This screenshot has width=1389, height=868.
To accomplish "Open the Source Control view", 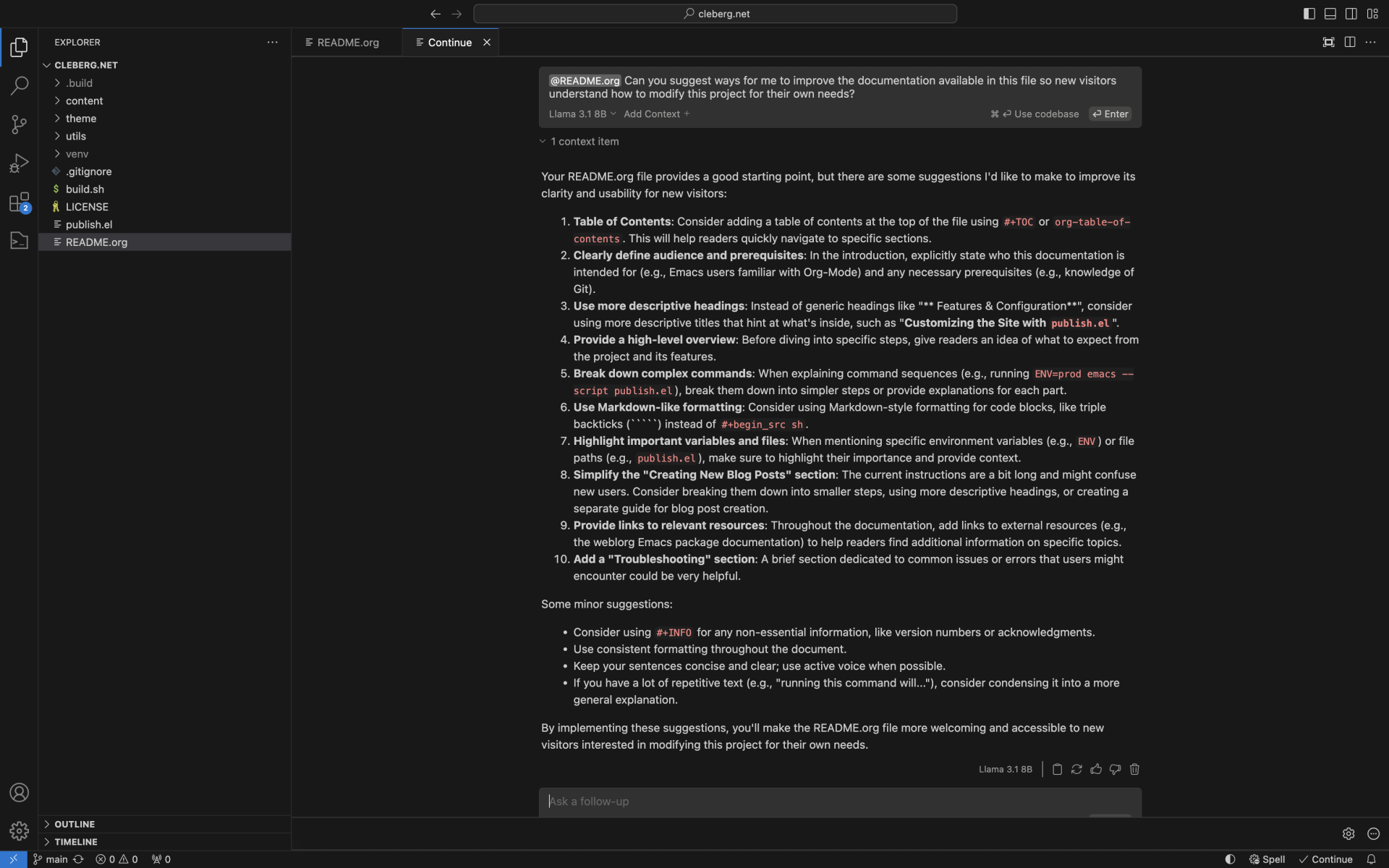I will tap(19, 124).
